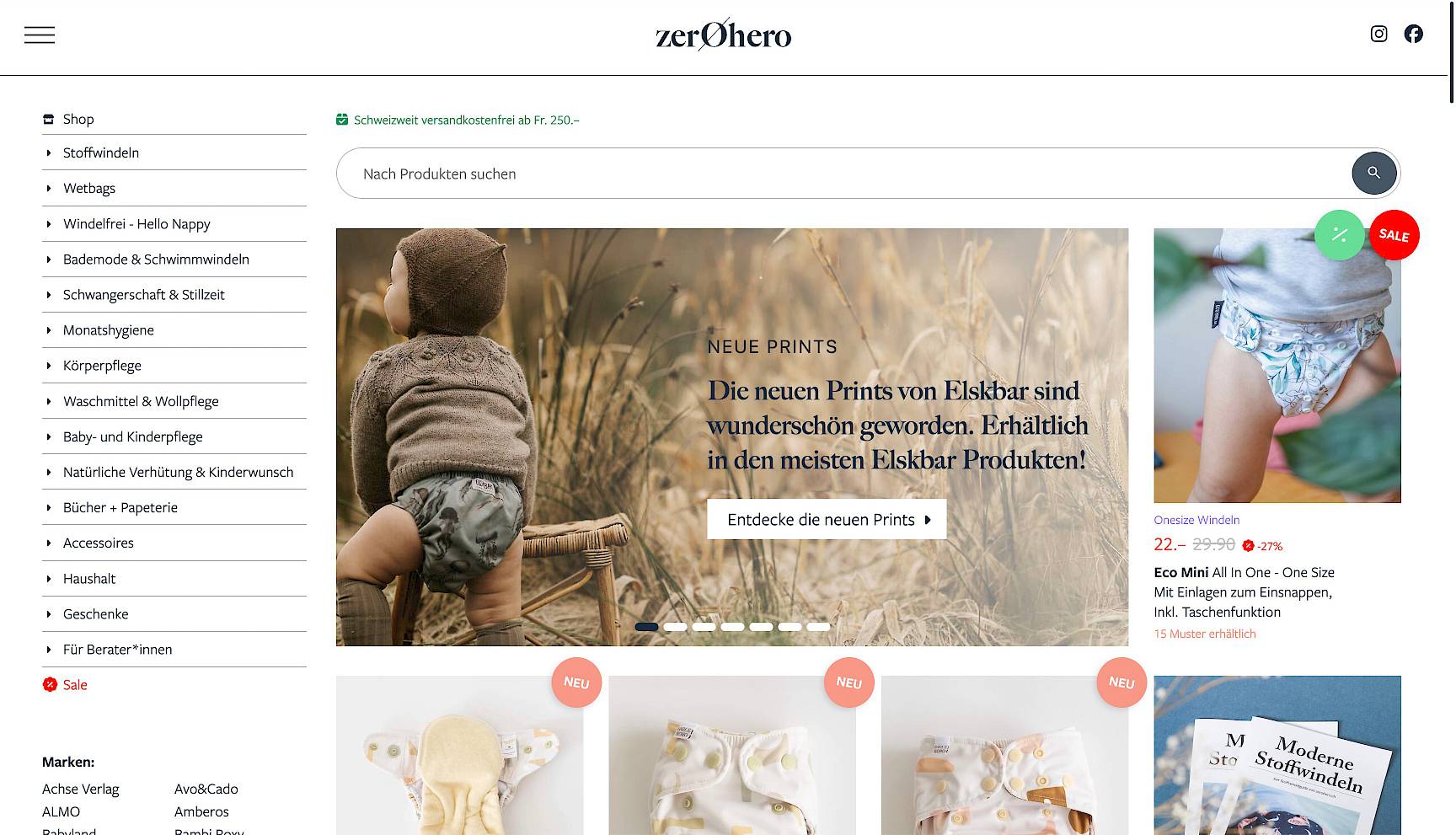Open the Moderne Stoffwindeln book thumbnail
This screenshot has height=835, width=1456.
pyautogui.click(x=1277, y=755)
